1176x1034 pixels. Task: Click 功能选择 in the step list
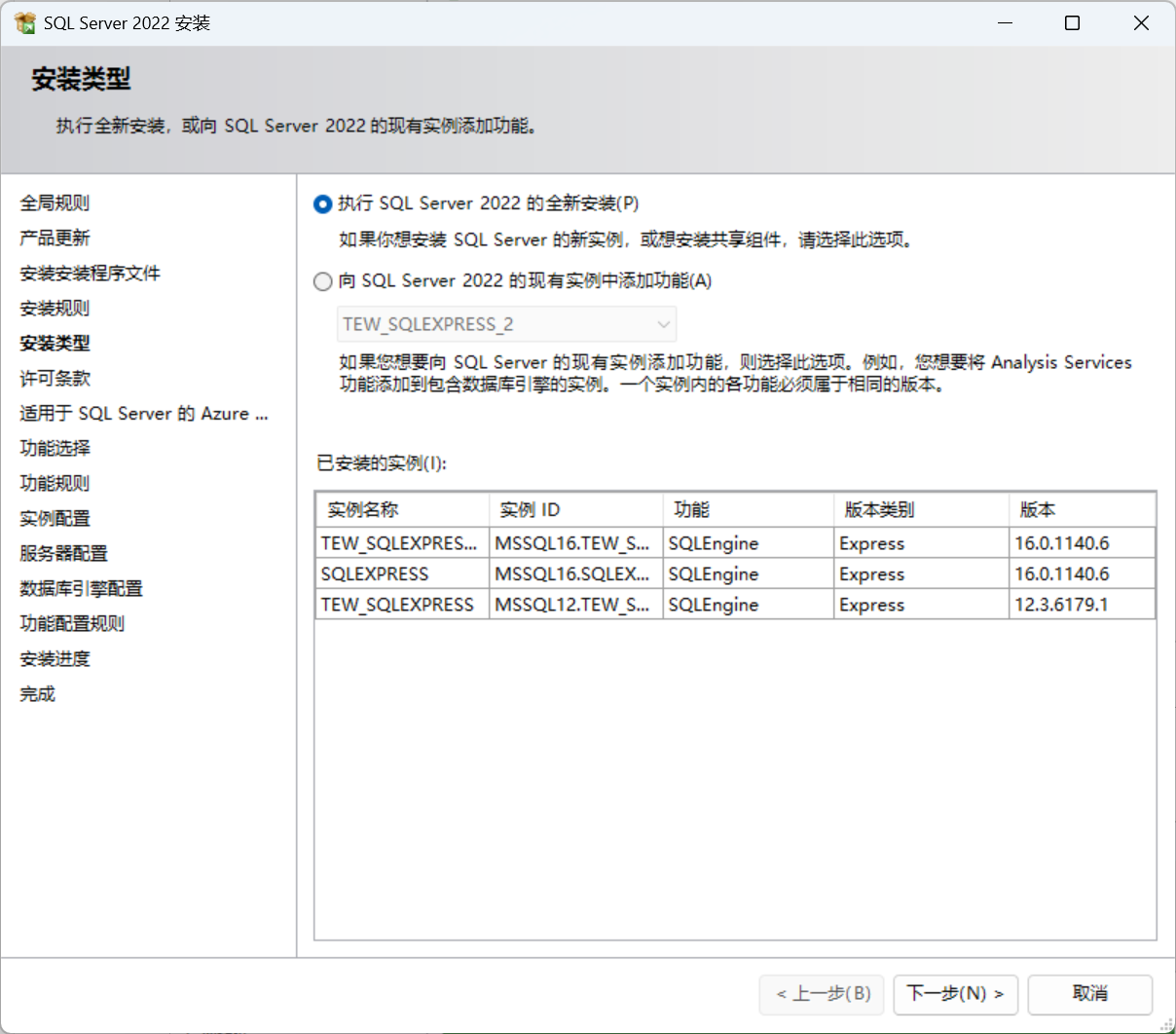point(55,448)
